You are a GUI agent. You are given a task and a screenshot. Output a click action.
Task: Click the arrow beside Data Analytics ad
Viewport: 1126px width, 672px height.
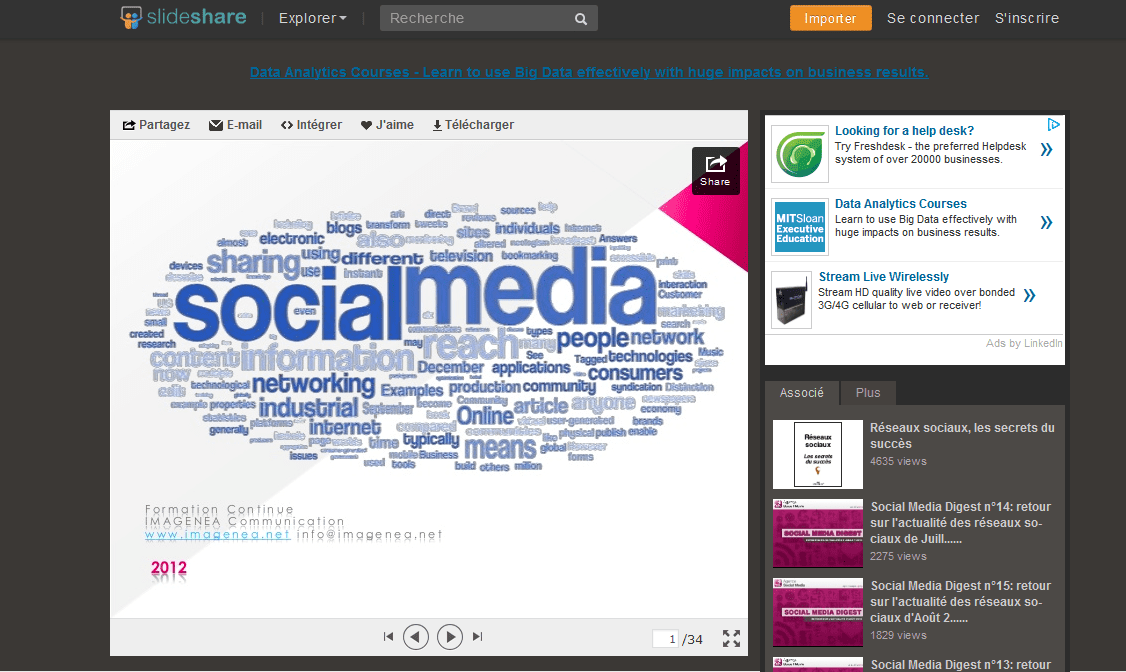point(1046,223)
